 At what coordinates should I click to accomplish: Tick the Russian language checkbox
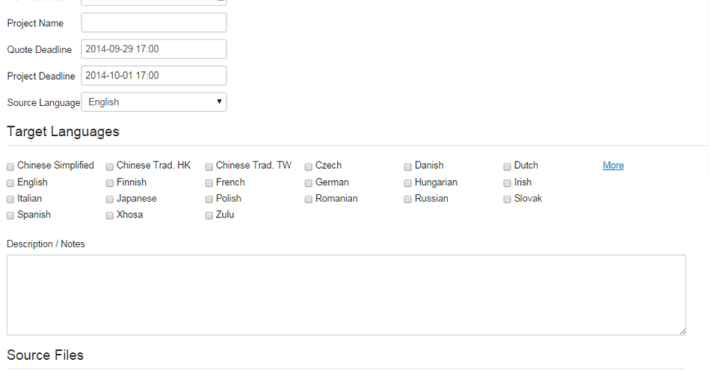pyautogui.click(x=408, y=199)
